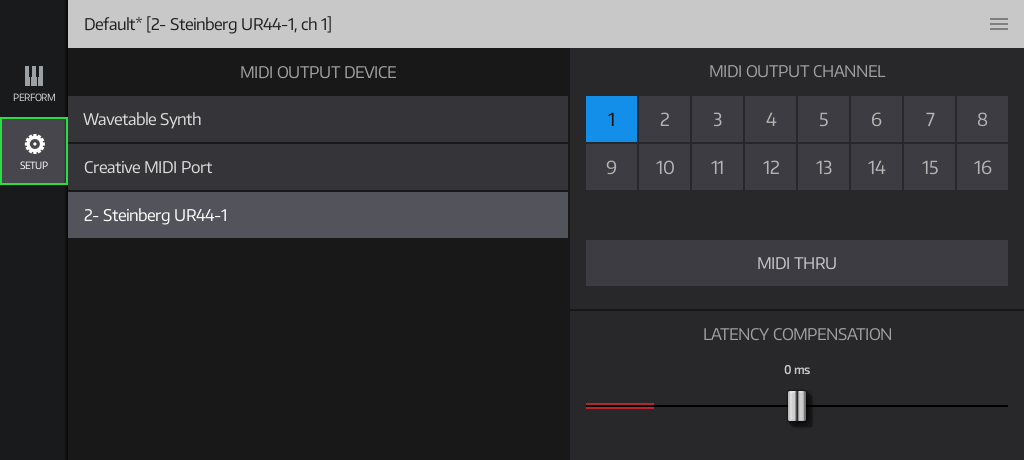Set output channel to 9
The height and width of the screenshot is (460, 1024).
click(x=611, y=168)
